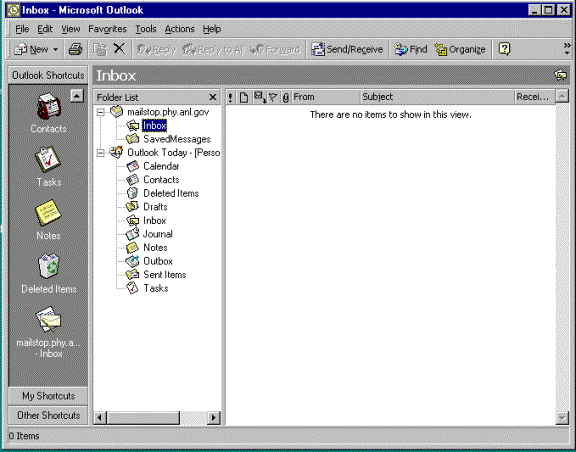
Task: Select Contacts folder in Folder List
Action: 161,180
